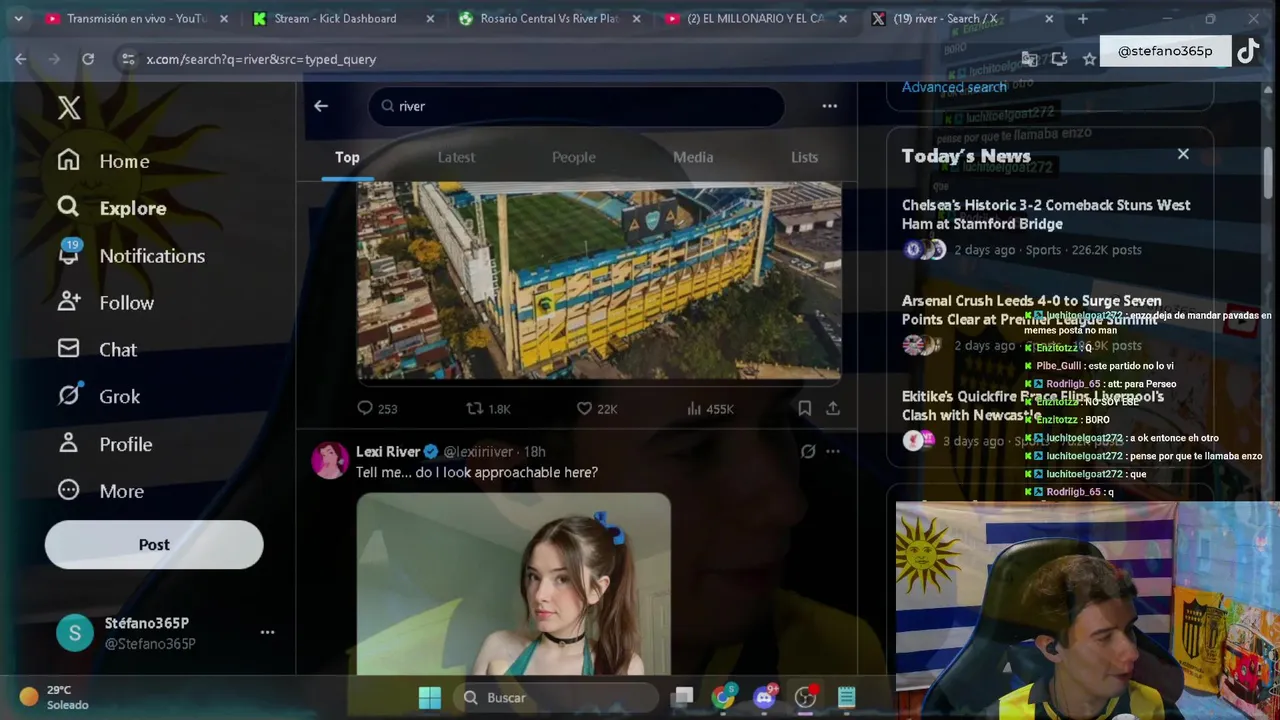This screenshot has height=720, width=1280.
Task: Go back from the search results
Action: click(321, 106)
